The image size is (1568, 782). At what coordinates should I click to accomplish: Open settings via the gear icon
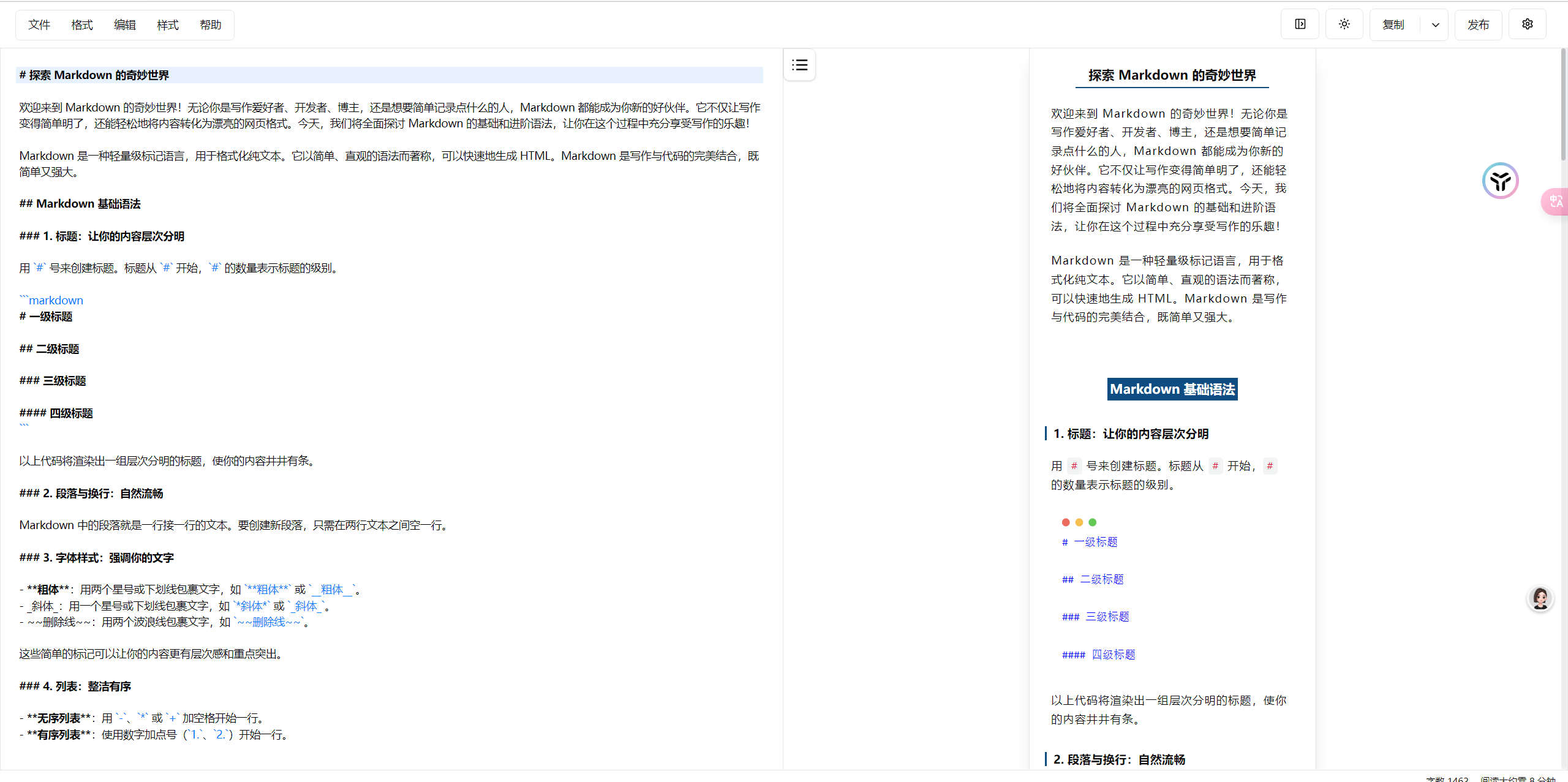tap(1527, 24)
